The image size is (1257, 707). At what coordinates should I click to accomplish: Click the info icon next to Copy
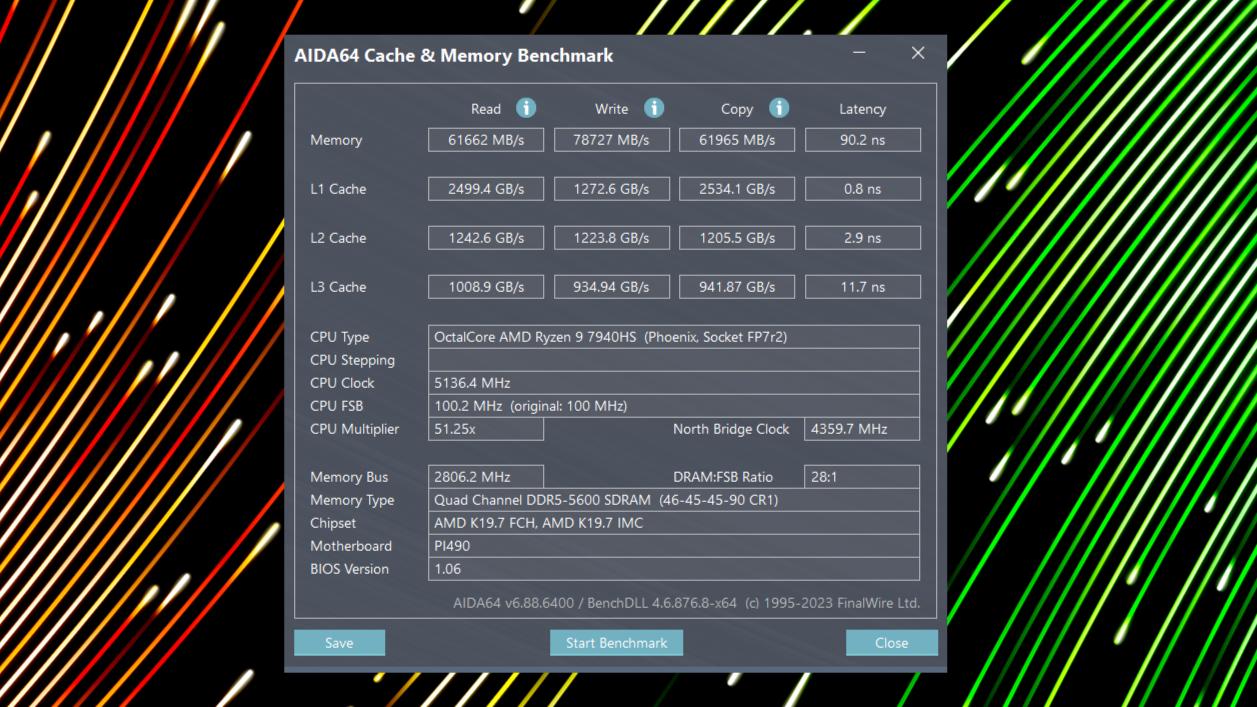coord(779,108)
